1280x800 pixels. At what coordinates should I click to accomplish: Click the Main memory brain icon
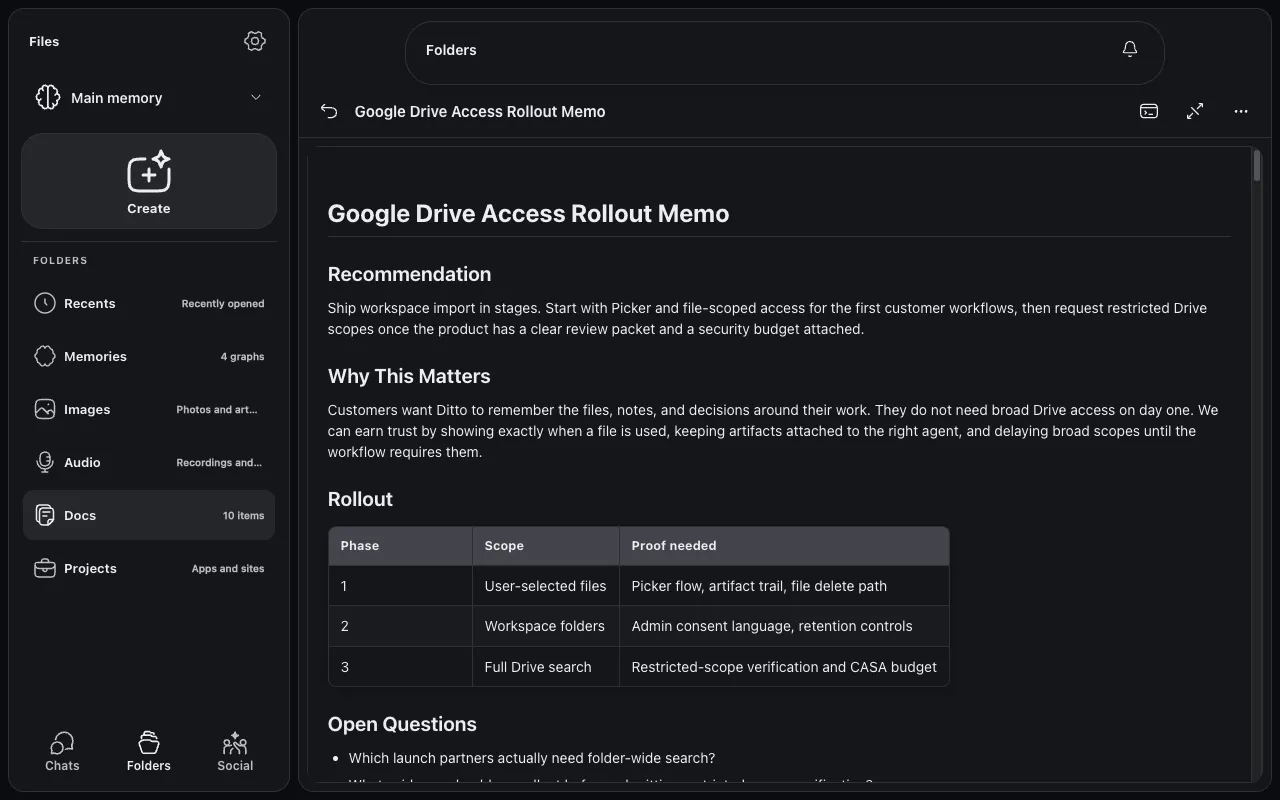(48, 97)
